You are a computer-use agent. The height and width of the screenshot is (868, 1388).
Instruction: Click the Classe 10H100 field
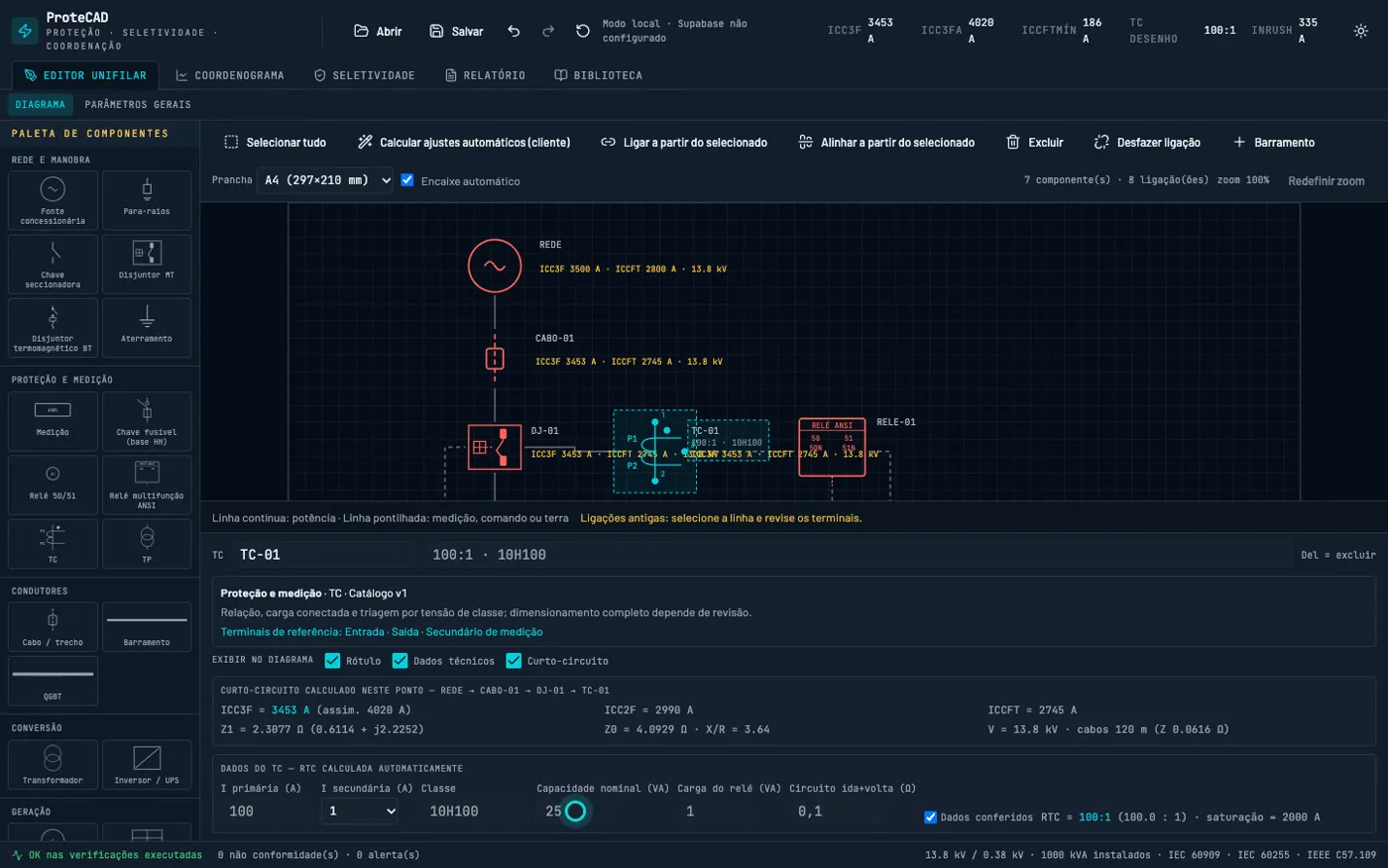474,811
